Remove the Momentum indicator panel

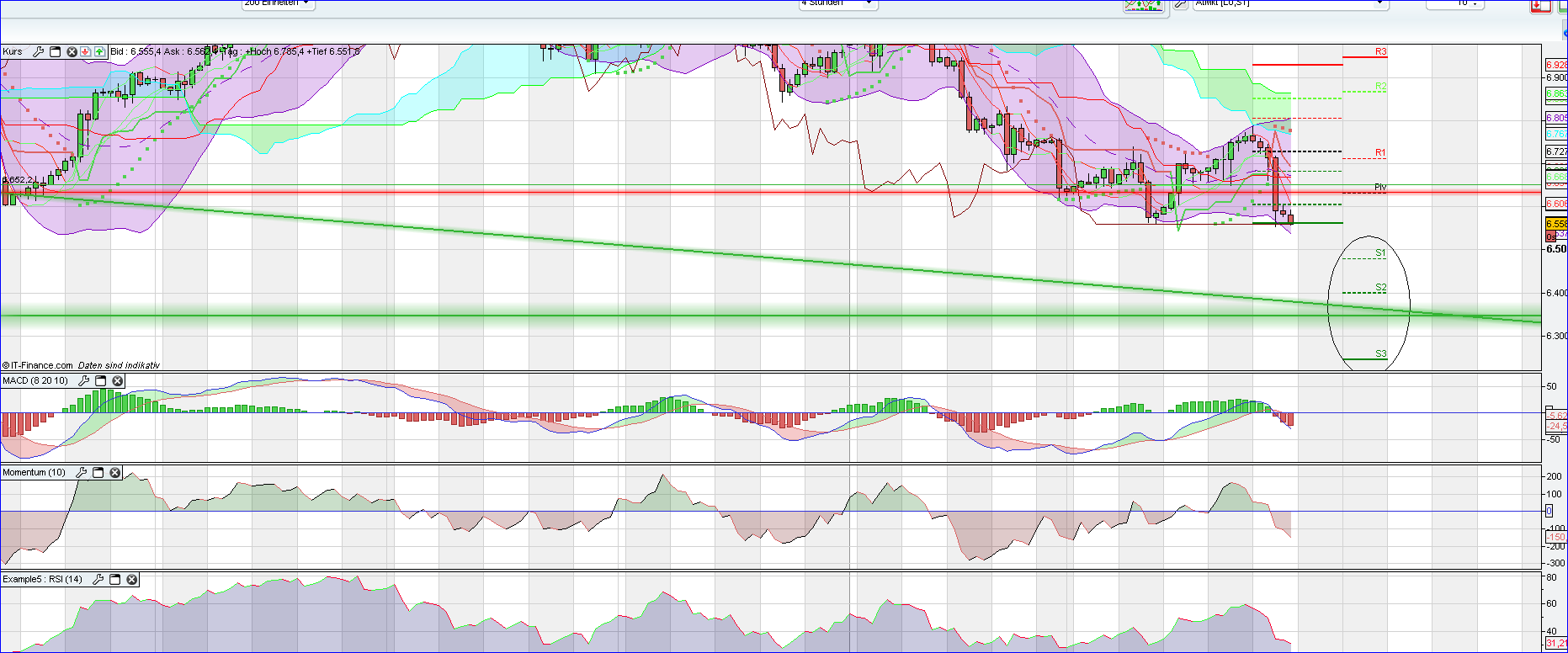pos(115,473)
